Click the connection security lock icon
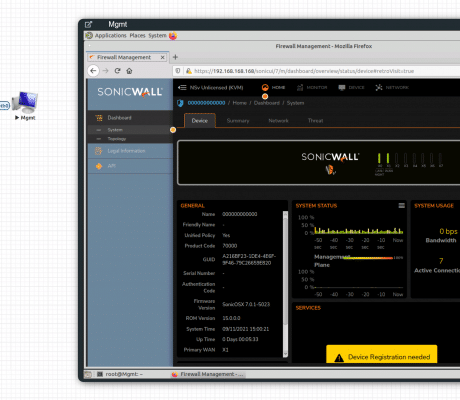 pyautogui.click(x=189, y=71)
